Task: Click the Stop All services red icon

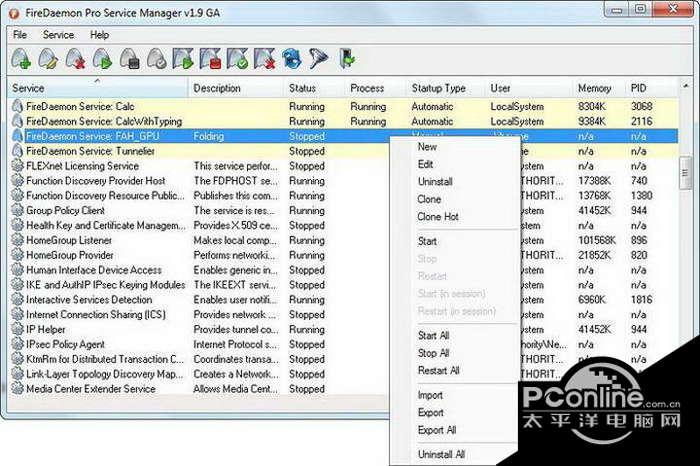Action: 210,59
